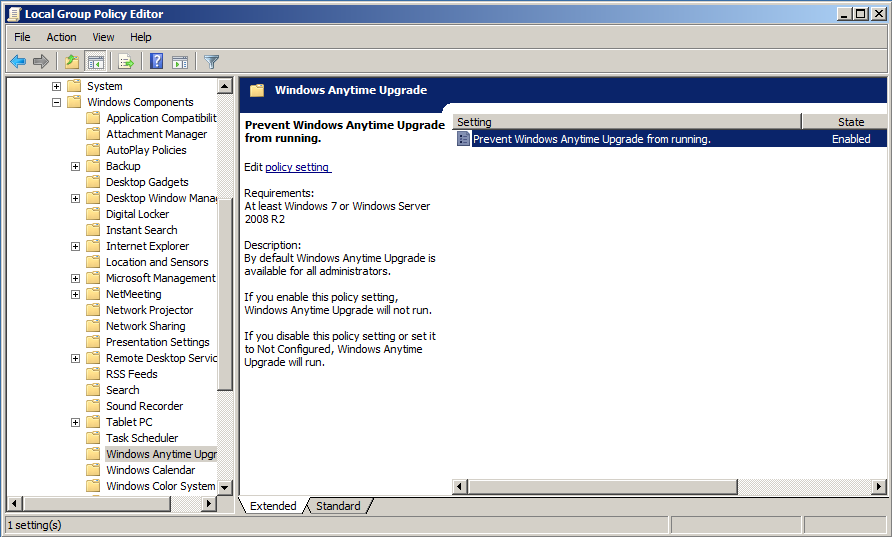Viewport: 892px width, 537px height.
Task: Select Prevent Windows Anytime Upgrade from running row
Action: (670, 139)
